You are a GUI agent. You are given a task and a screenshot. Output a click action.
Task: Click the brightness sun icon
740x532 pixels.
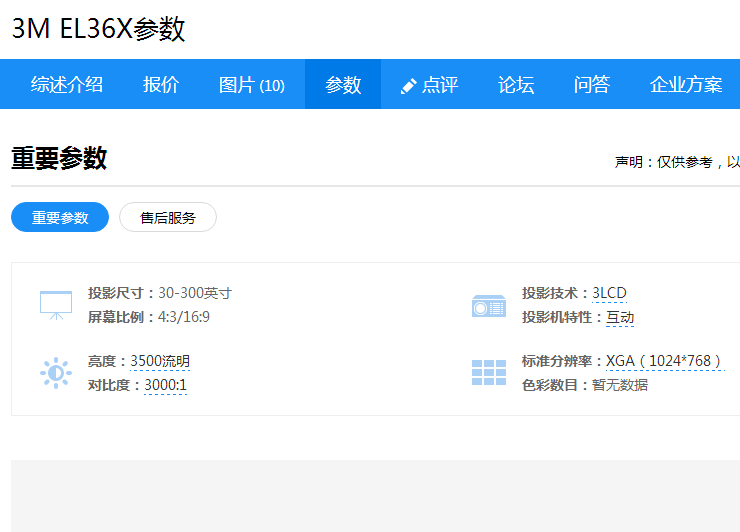56,373
